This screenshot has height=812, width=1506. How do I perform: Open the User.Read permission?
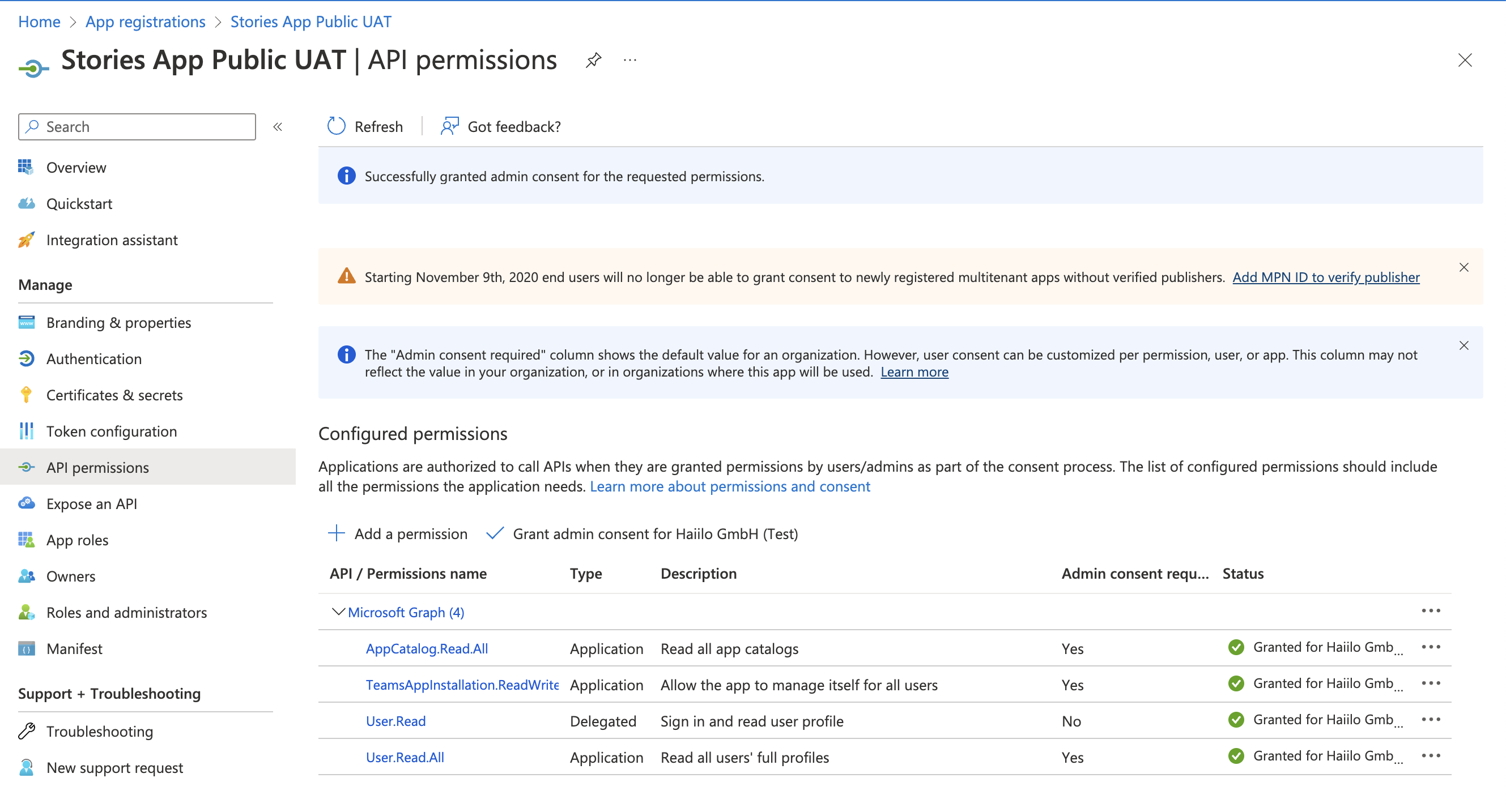(x=396, y=721)
